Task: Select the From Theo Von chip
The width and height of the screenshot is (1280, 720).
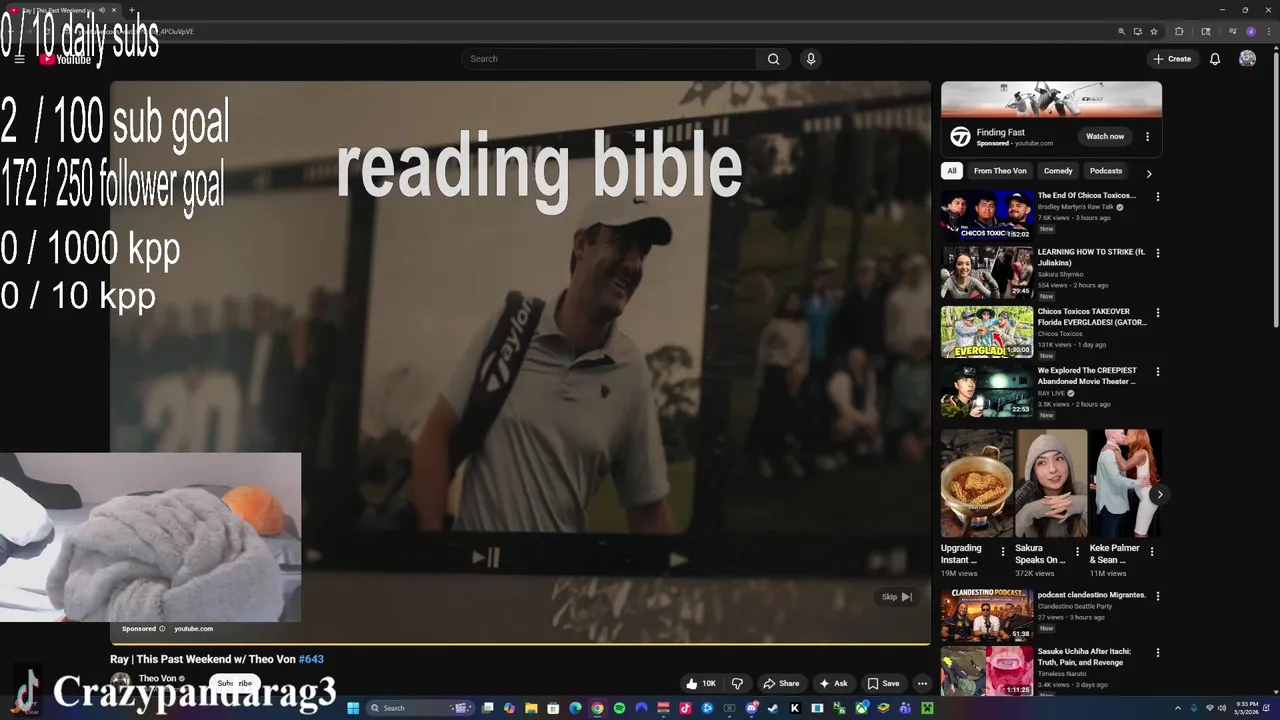Action: tap(1000, 171)
